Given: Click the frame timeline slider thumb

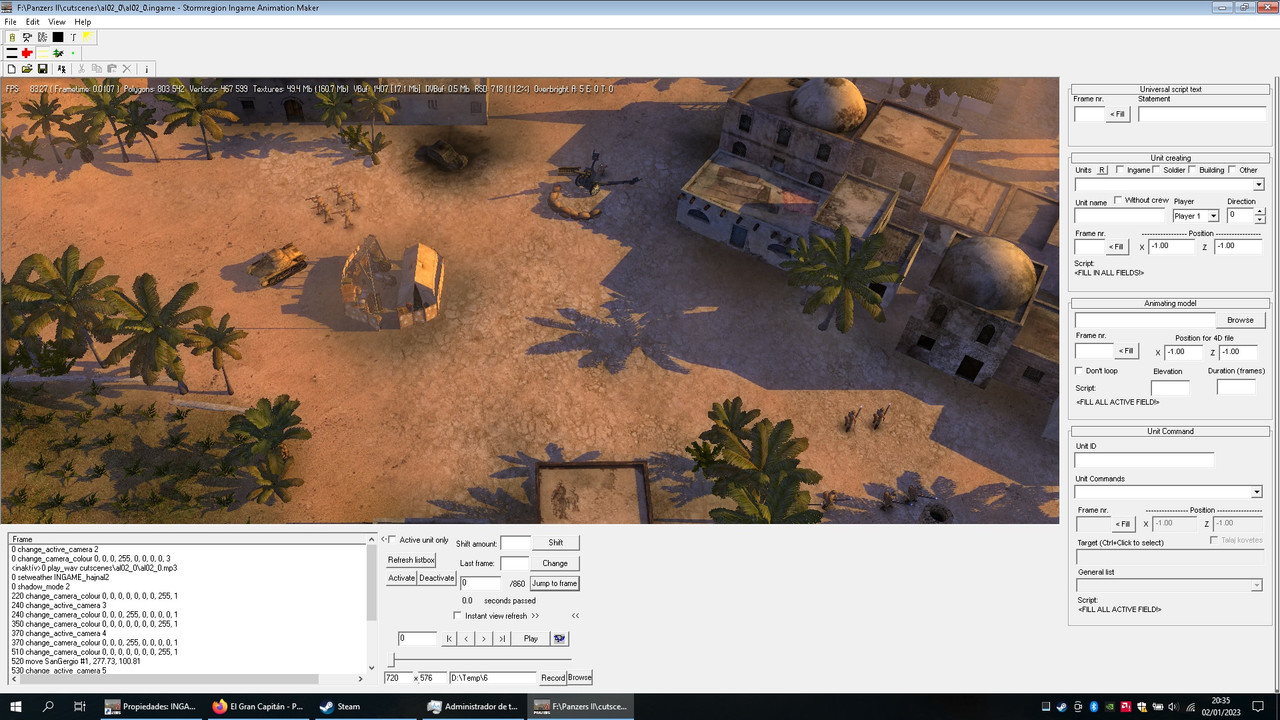Looking at the screenshot, I should tap(392, 660).
